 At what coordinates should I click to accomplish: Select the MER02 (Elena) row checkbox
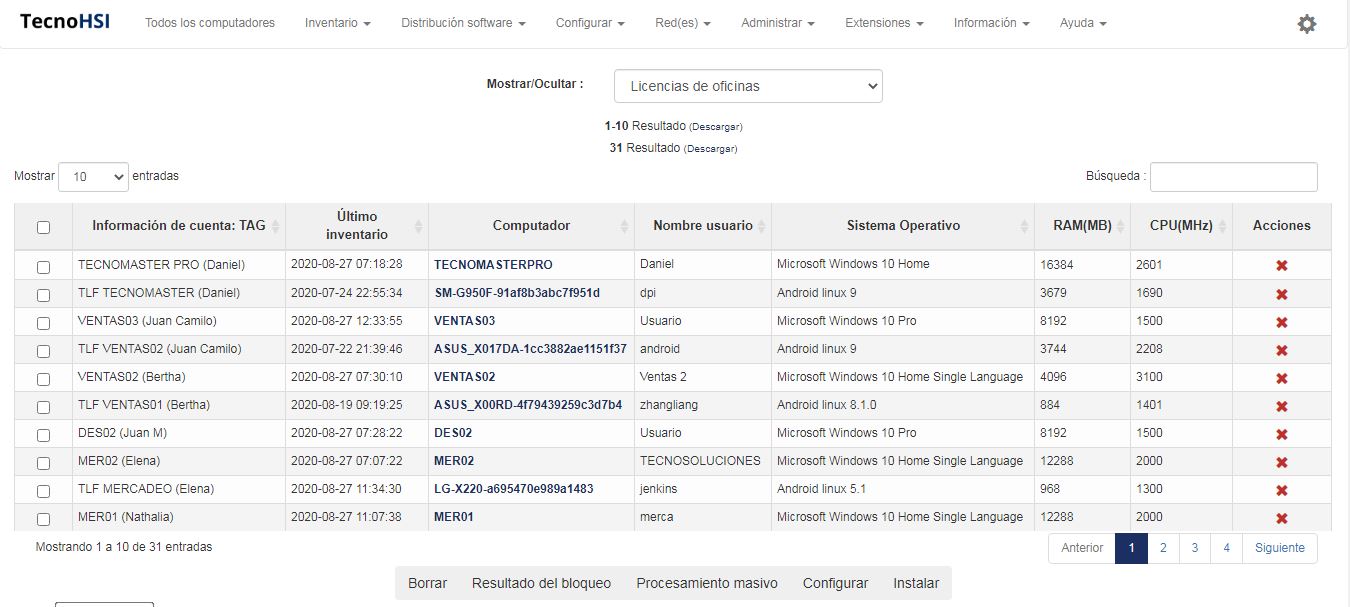[x=43, y=463]
